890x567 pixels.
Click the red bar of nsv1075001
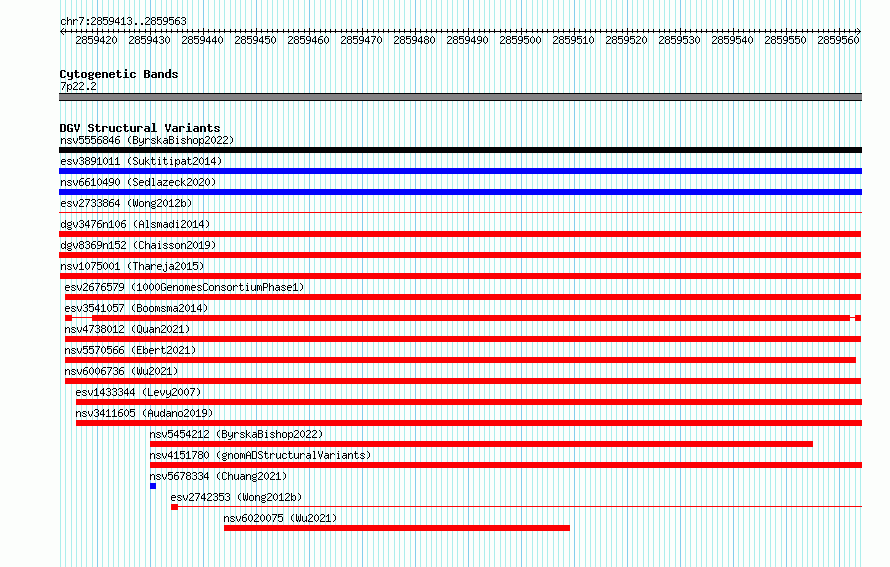click(460, 276)
